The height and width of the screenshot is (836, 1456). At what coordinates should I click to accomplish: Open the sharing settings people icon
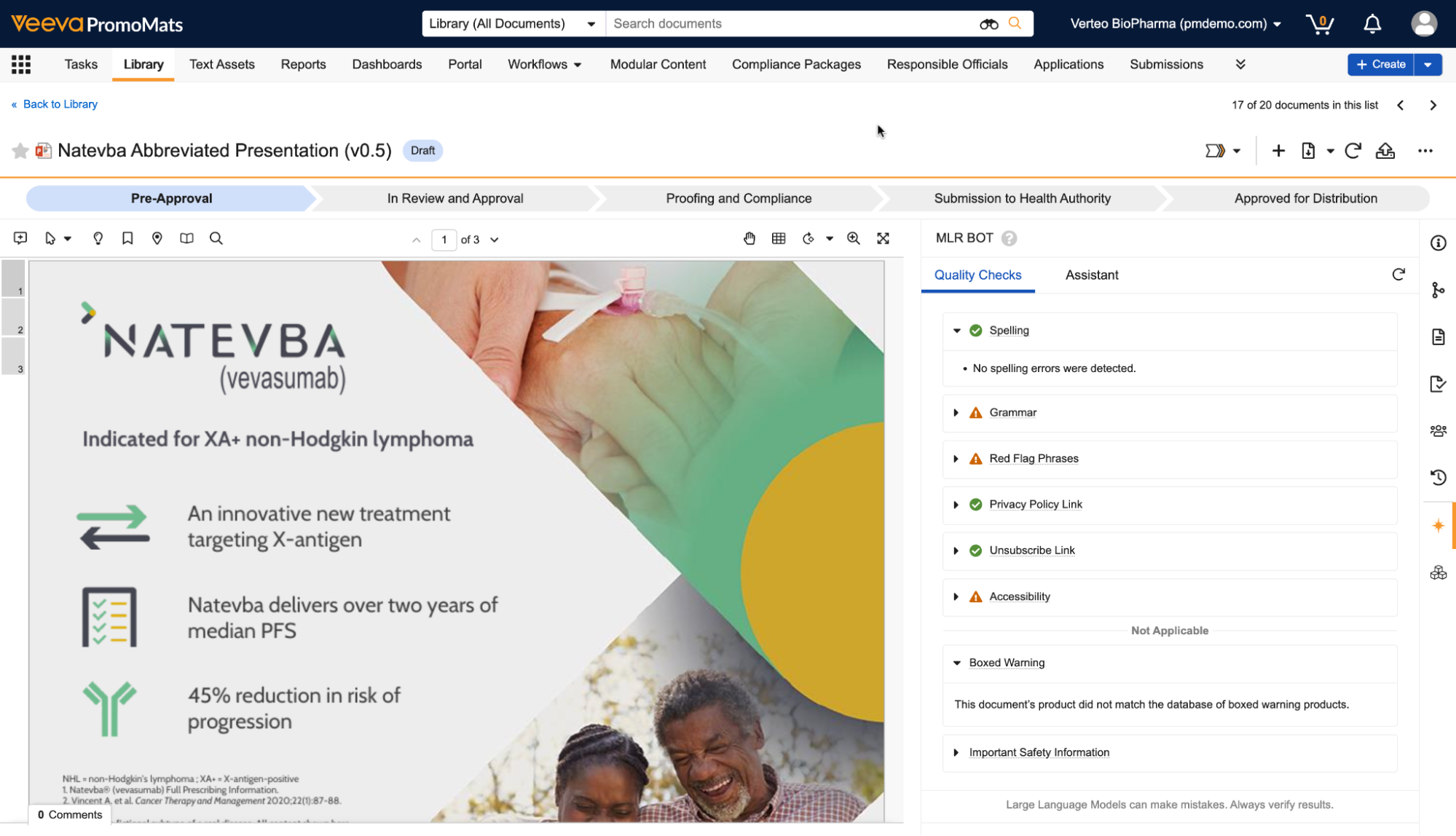coord(1439,431)
